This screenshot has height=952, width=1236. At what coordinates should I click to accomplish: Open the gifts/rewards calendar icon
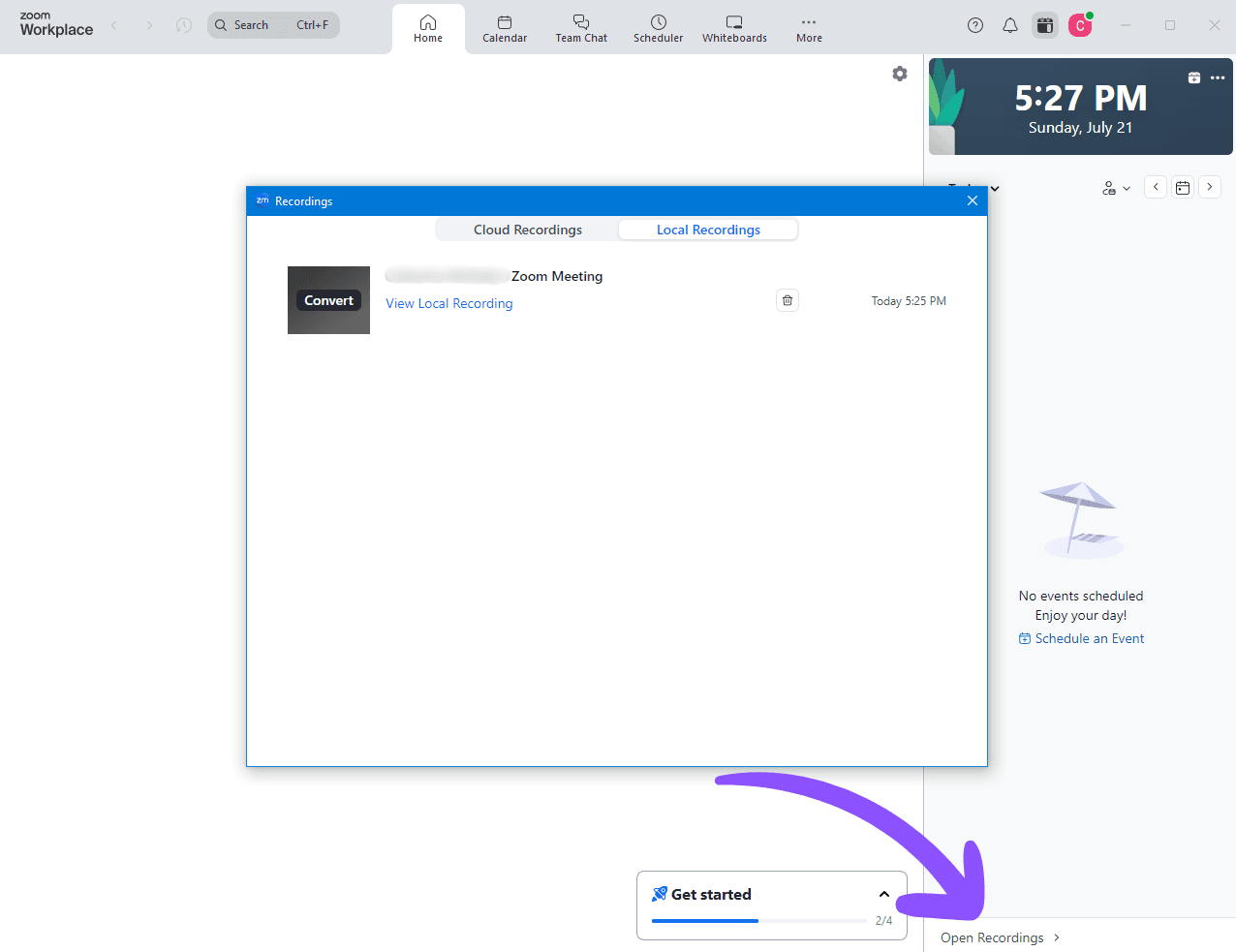point(1044,25)
